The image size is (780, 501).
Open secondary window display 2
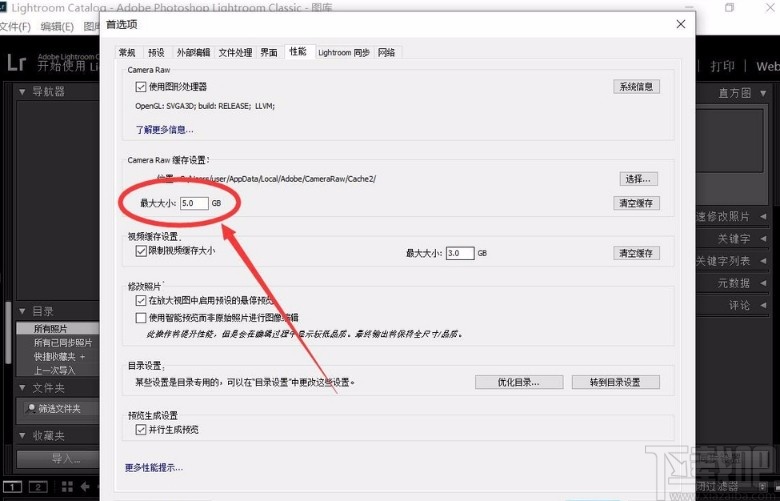(38, 487)
